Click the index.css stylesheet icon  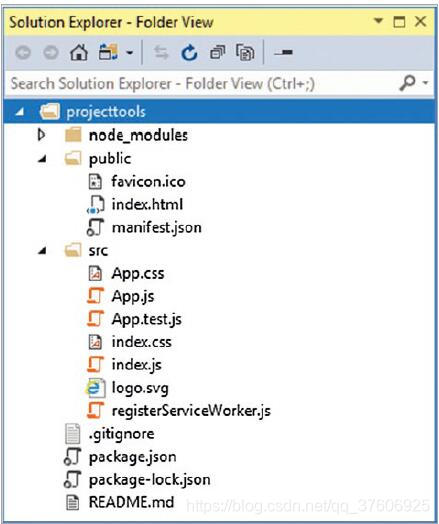click(95, 342)
